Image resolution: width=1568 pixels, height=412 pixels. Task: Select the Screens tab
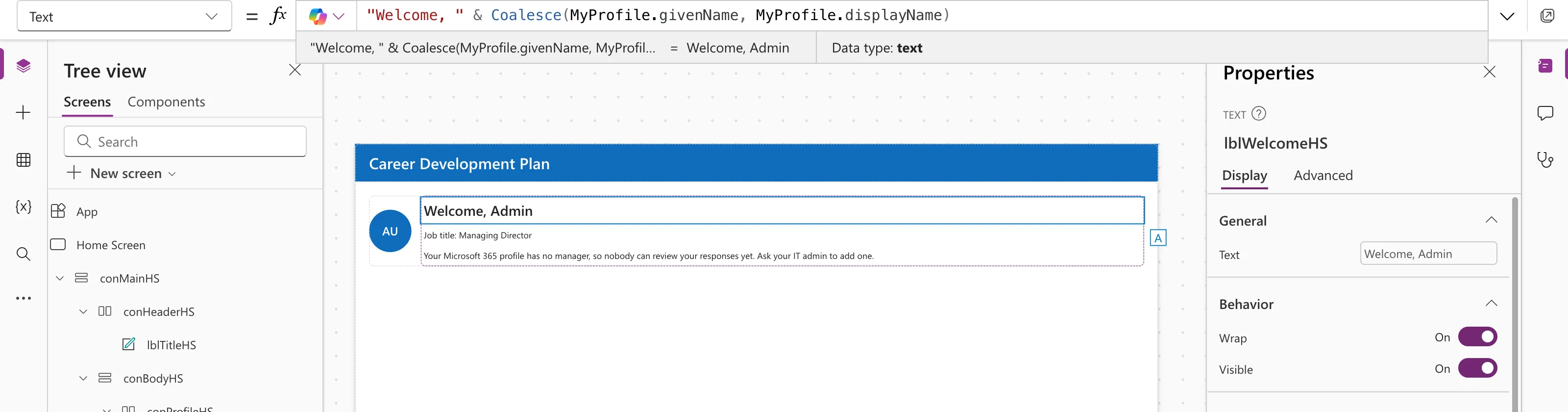point(88,102)
